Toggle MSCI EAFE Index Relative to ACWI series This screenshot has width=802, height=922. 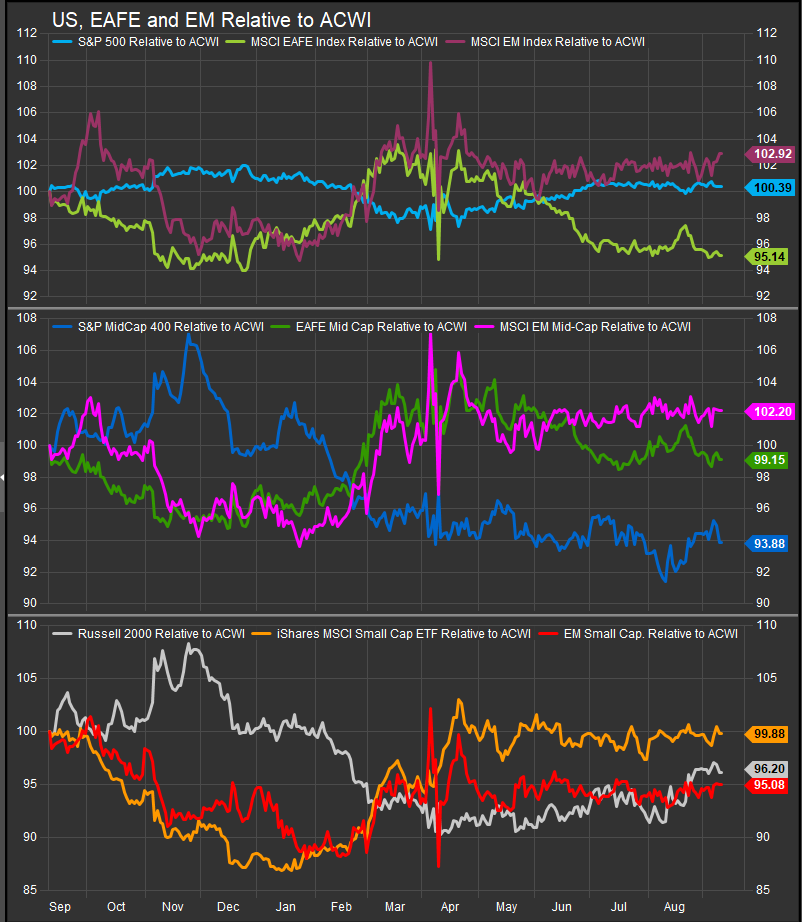pyautogui.click(x=333, y=41)
